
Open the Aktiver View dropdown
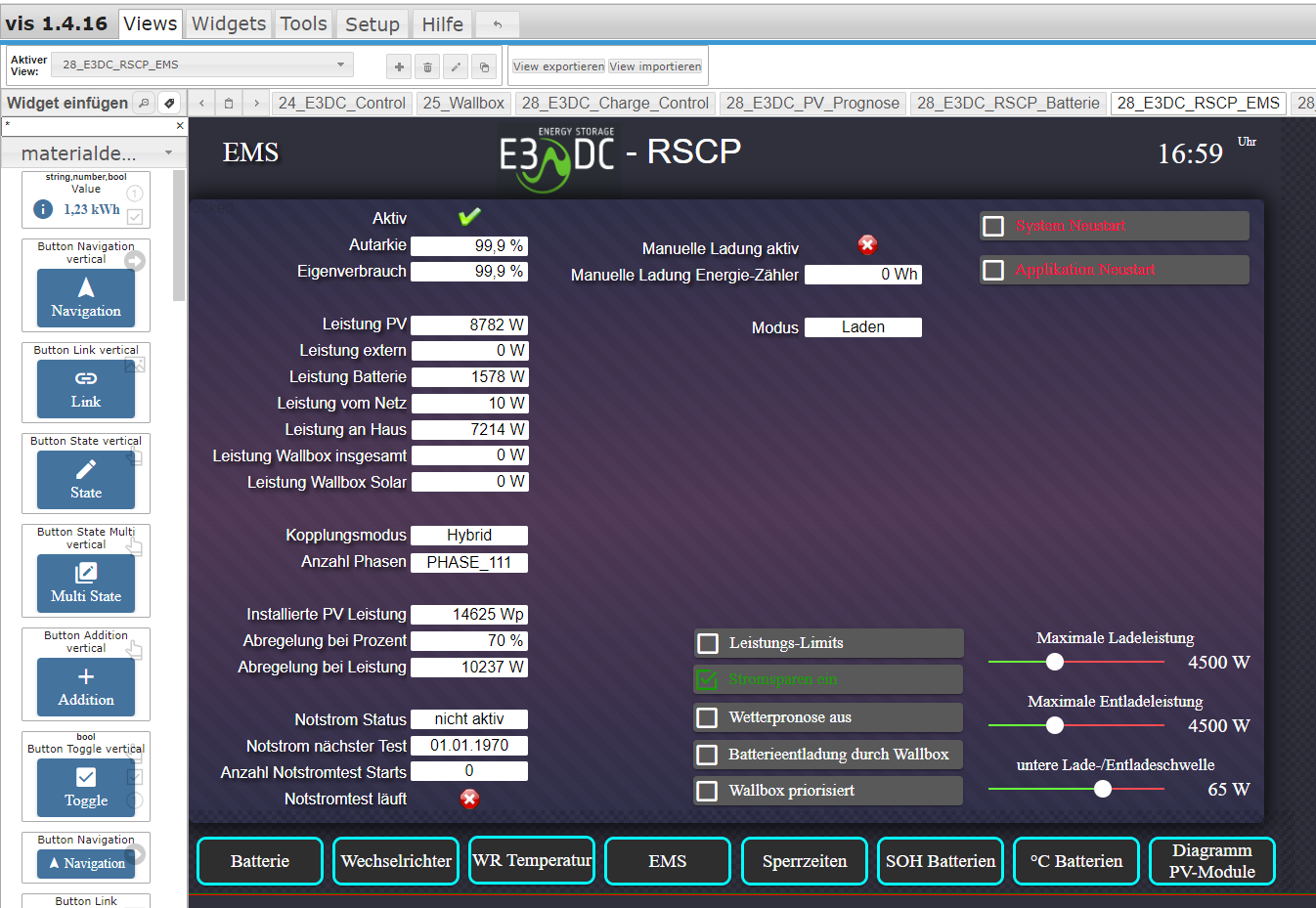tap(202, 65)
